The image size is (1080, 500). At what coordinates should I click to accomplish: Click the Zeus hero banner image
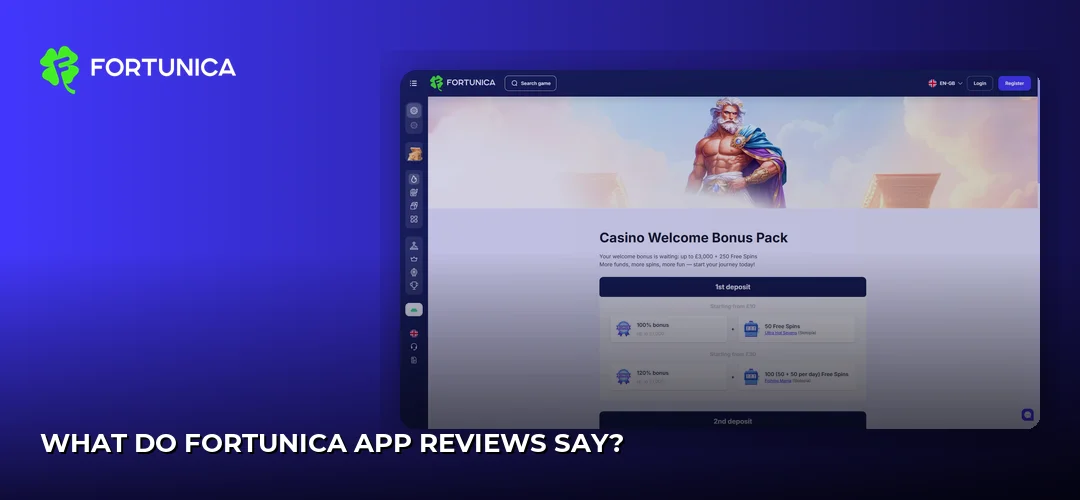point(733,152)
